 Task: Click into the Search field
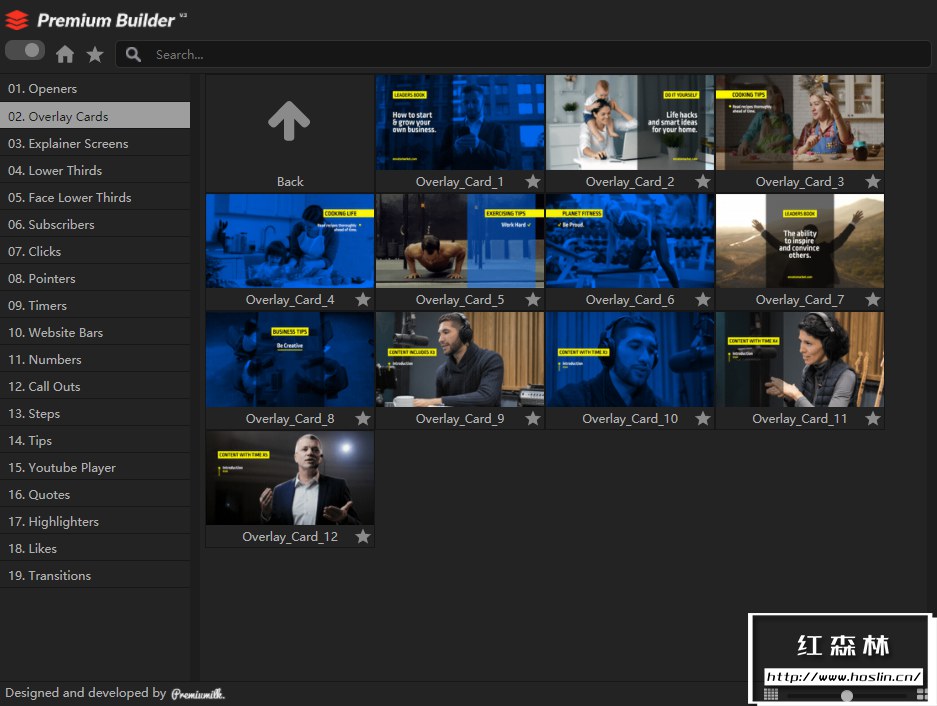tap(523, 54)
